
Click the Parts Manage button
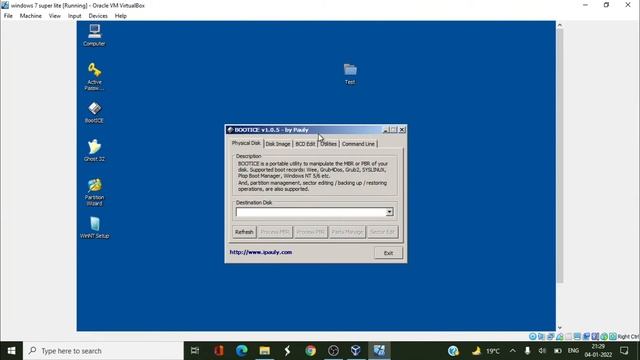347,232
